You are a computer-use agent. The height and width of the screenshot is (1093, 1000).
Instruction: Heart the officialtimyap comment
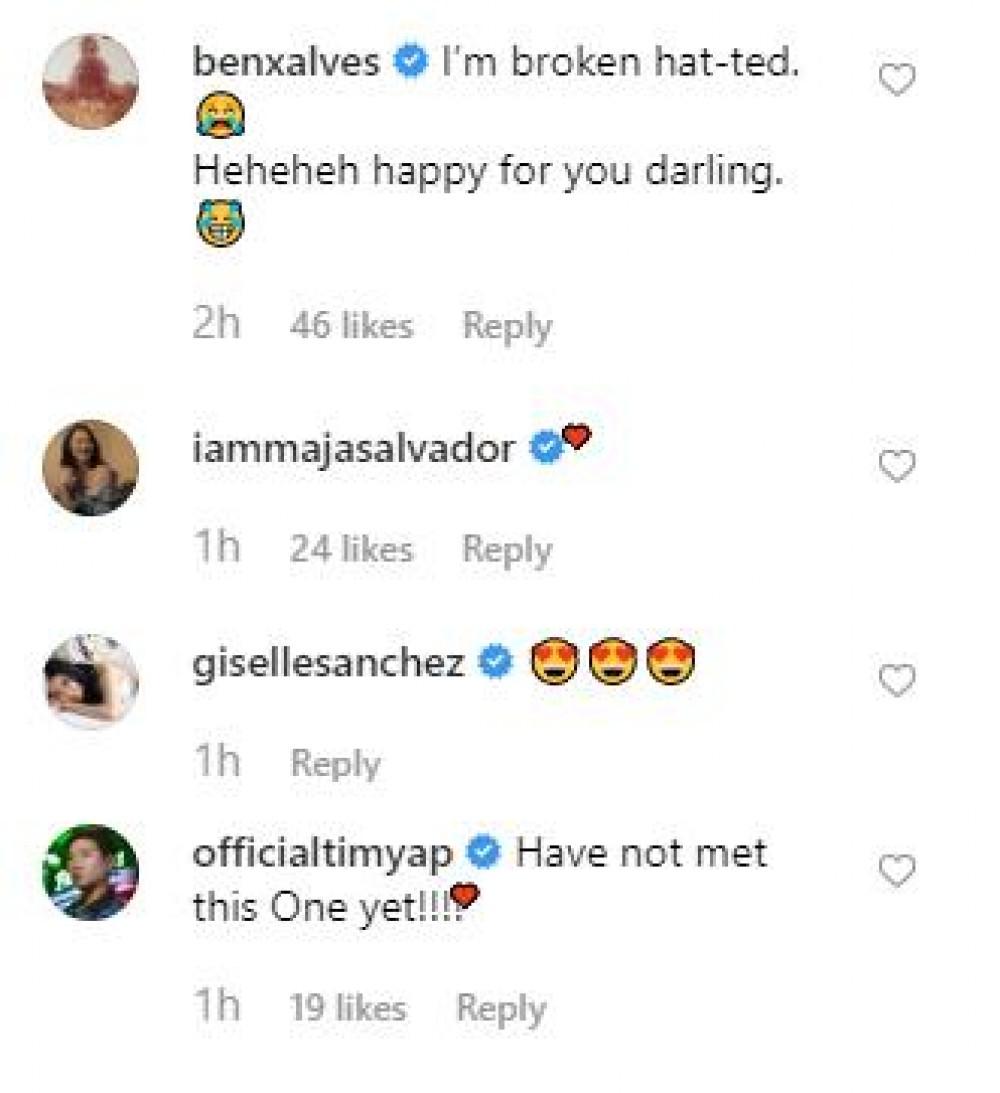[x=896, y=873]
